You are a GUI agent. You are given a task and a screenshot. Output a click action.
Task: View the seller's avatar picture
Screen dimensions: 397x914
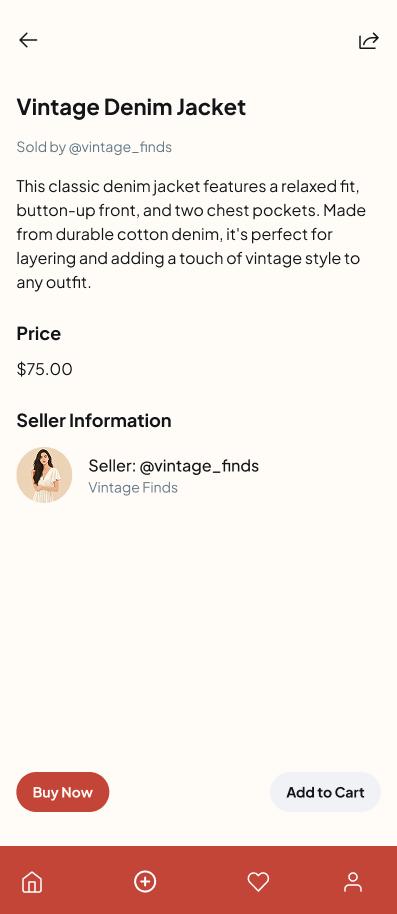point(44,475)
